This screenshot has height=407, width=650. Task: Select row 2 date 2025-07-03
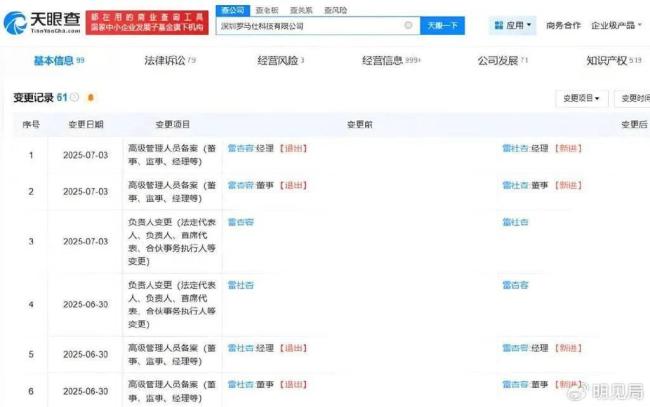click(x=85, y=191)
